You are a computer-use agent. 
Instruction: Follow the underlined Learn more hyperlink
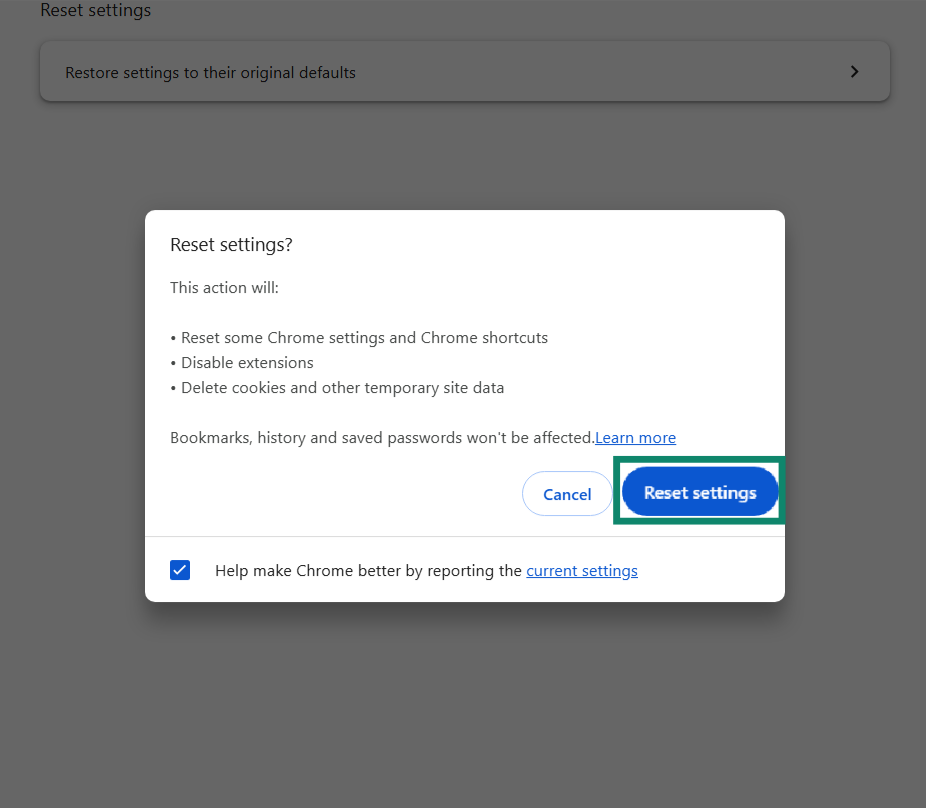[x=635, y=437]
